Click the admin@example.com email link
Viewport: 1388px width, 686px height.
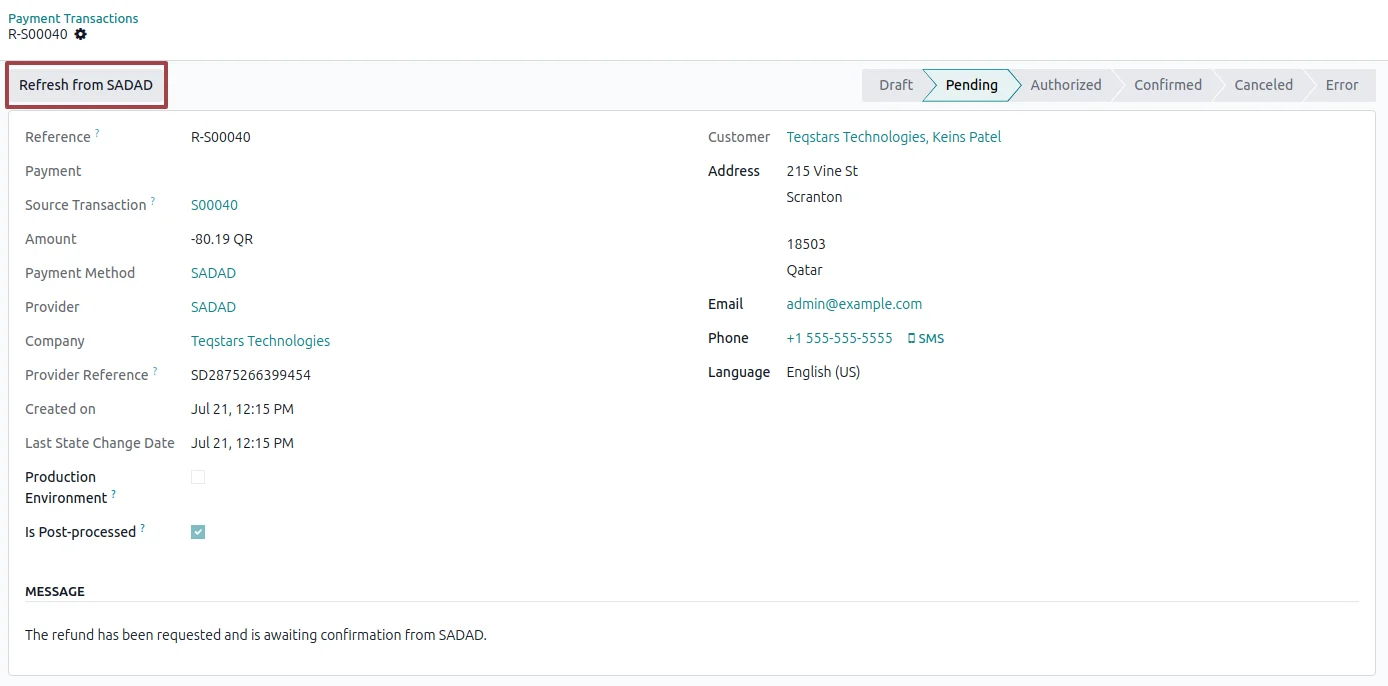click(854, 304)
